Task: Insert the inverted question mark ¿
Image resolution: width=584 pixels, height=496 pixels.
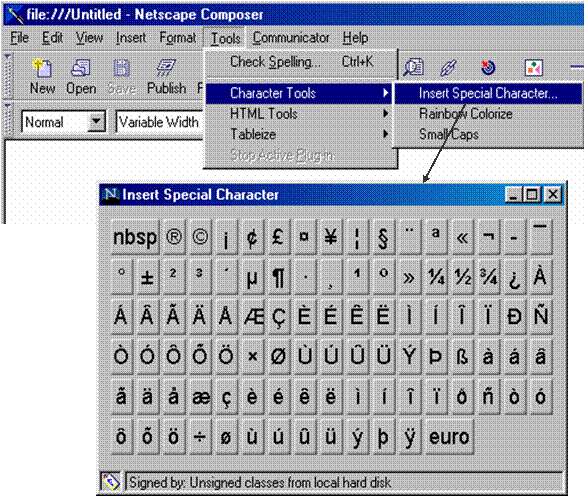Action: [x=514, y=277]
